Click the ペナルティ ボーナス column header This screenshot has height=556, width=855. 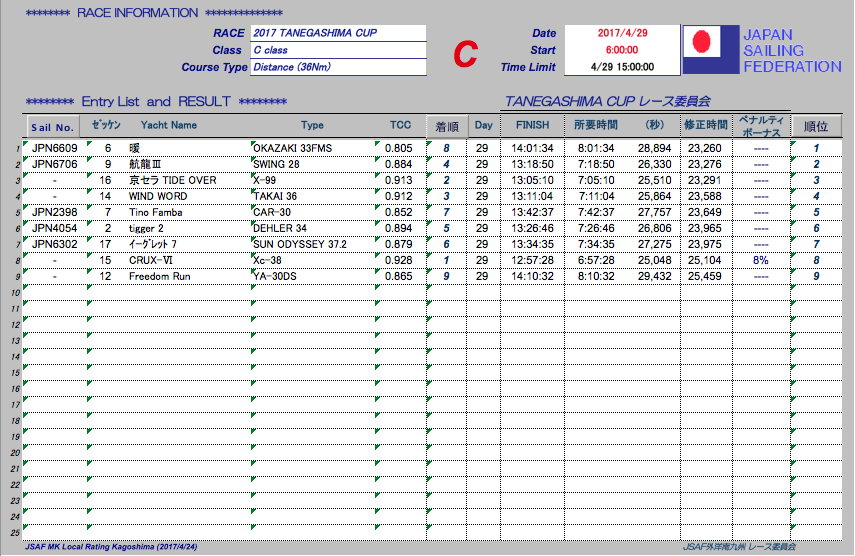pyautogui.click(x=761, y=126)
